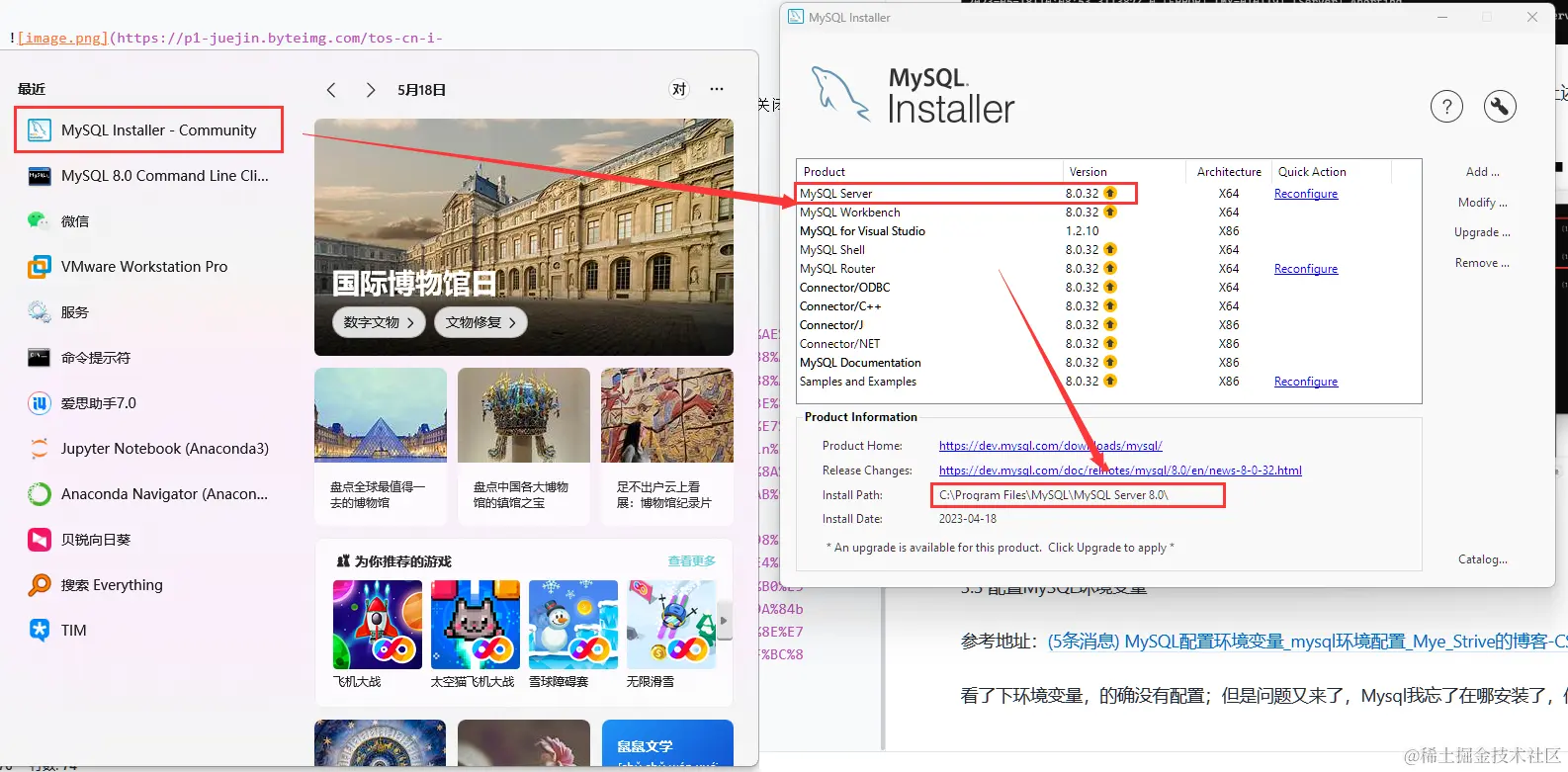Open 足不出户云上看展 museum documentary card
Screen dimensions: 1568x772
point(667,447)
